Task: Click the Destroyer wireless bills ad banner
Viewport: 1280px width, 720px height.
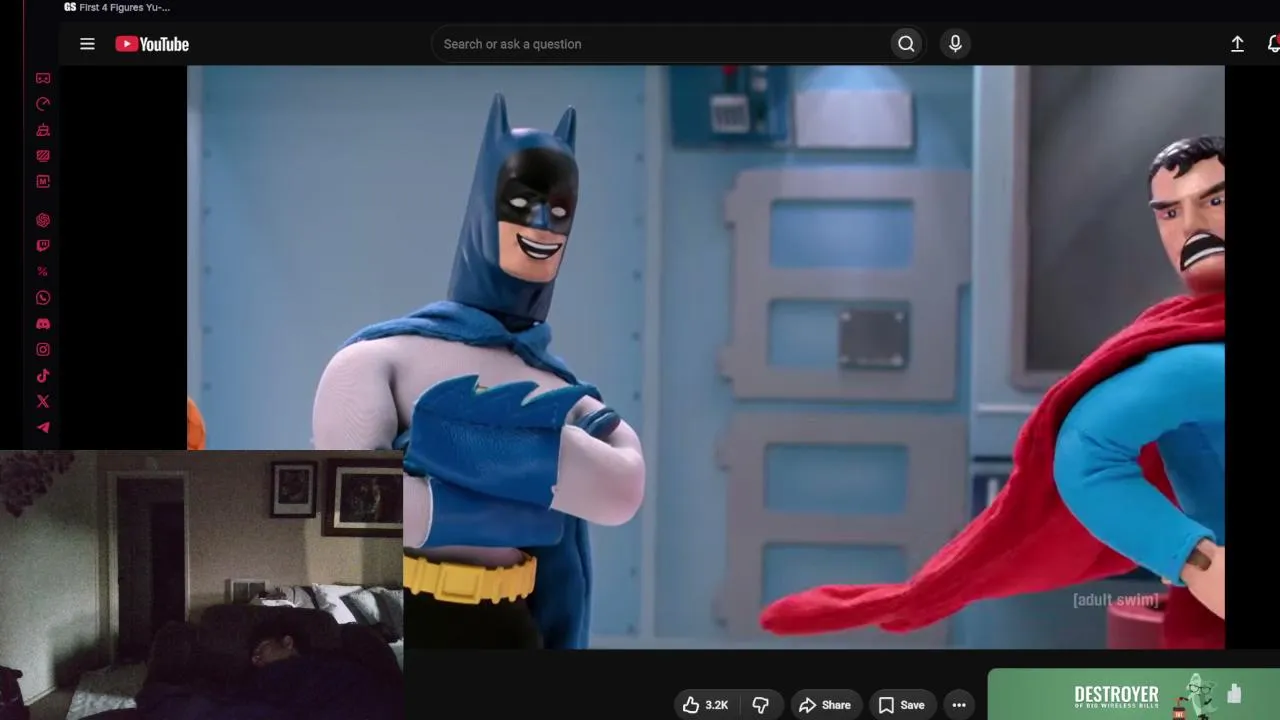Action: point(1134,694)
